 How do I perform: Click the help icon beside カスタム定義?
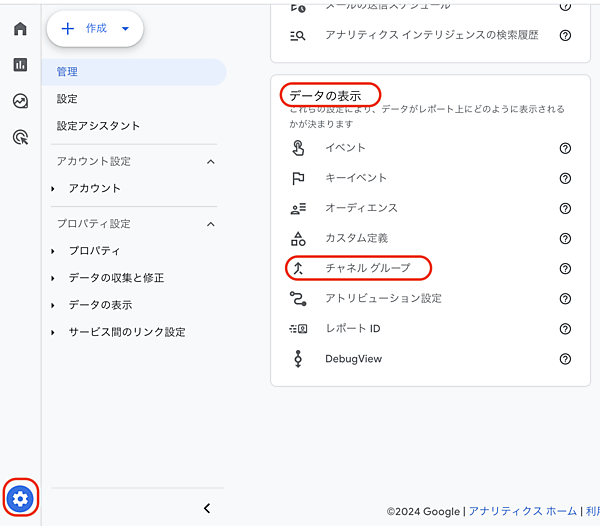(x=565, y=238)
